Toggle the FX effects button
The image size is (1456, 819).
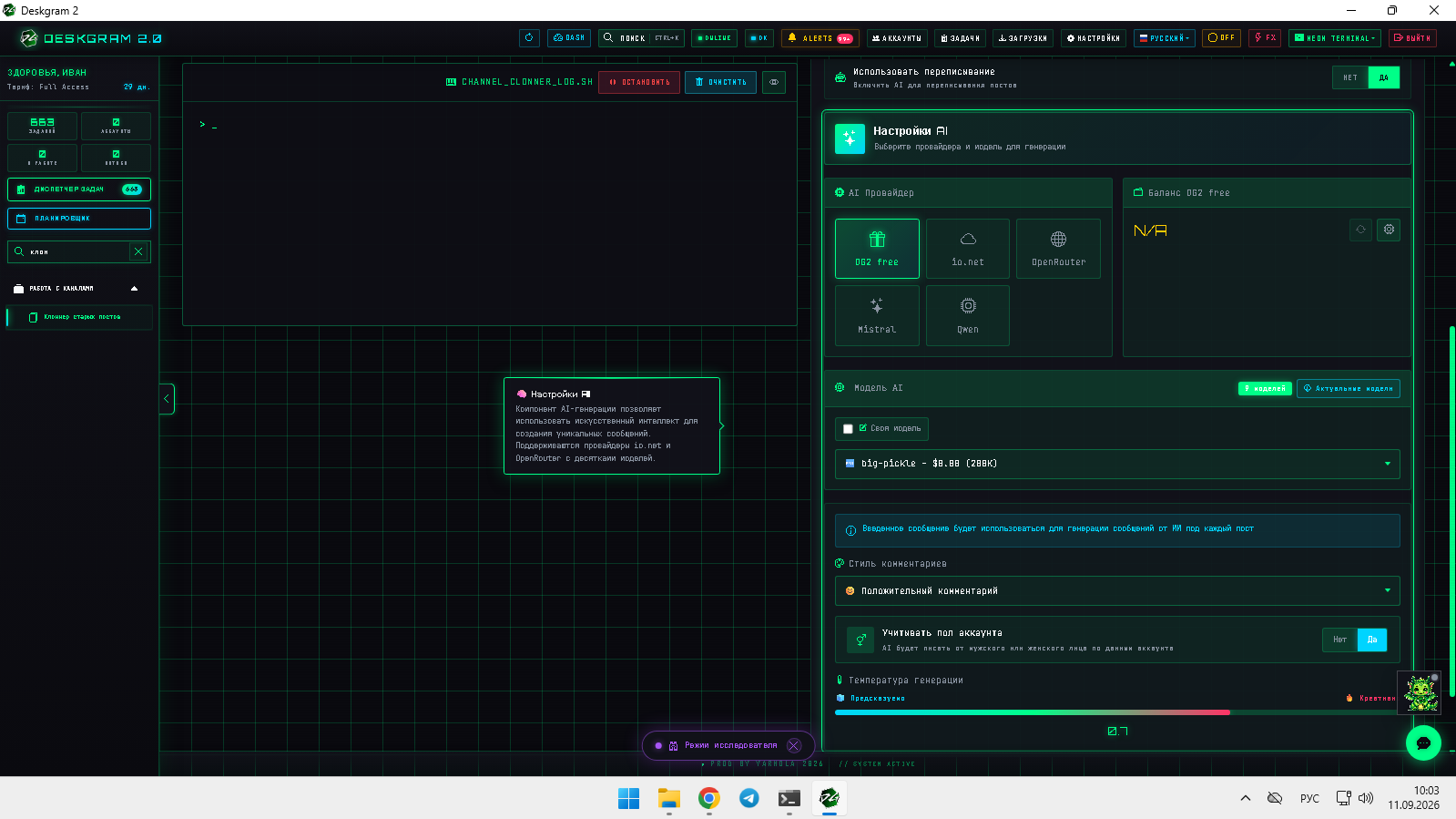point(1265,38)
